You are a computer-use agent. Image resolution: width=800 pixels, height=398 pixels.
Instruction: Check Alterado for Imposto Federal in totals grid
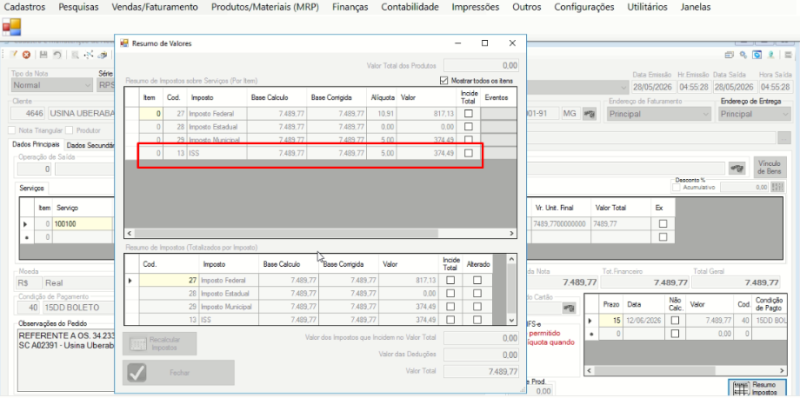pyautogui.click(x=477, y=280)
